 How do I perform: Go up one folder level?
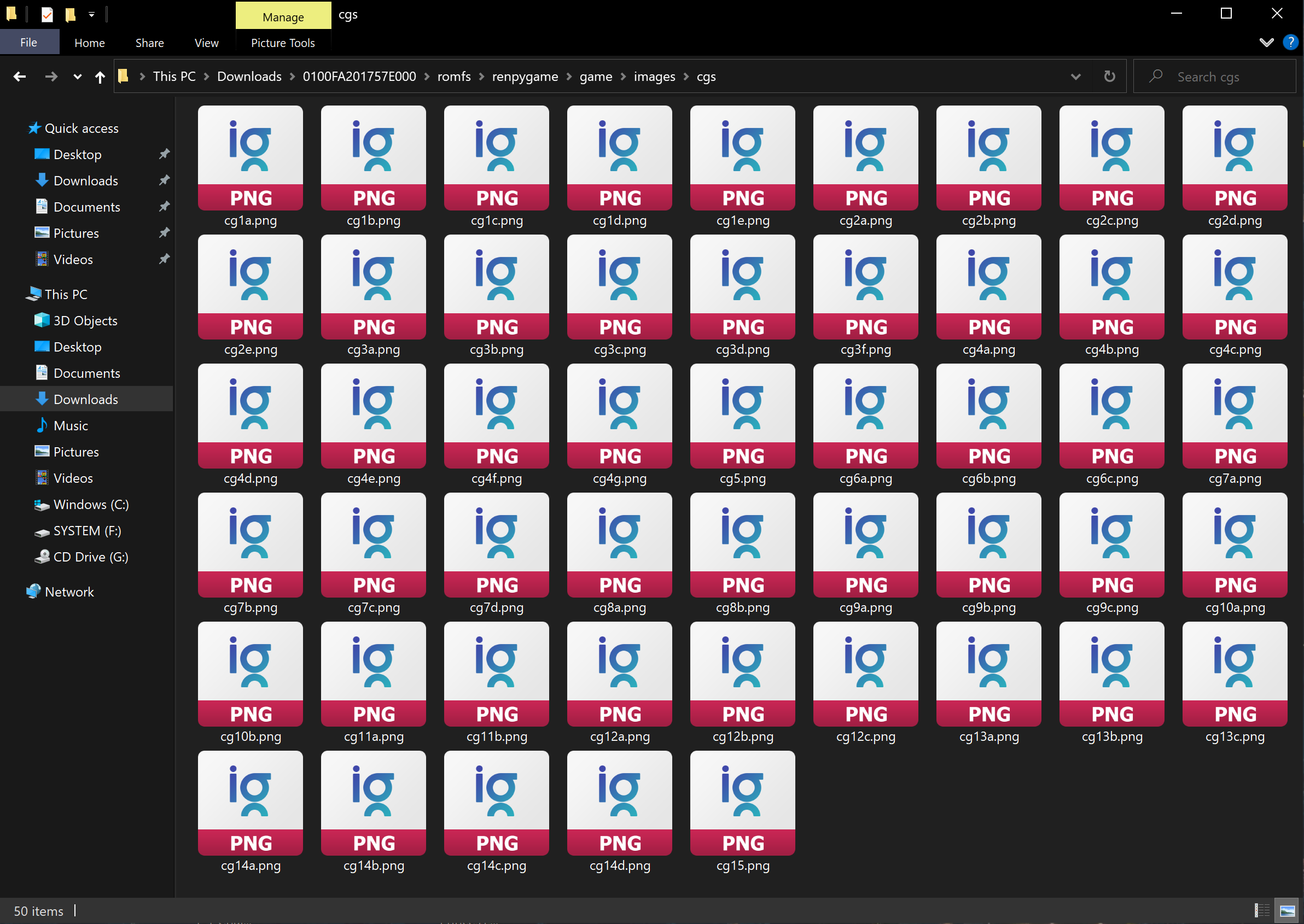pos(100,76)
